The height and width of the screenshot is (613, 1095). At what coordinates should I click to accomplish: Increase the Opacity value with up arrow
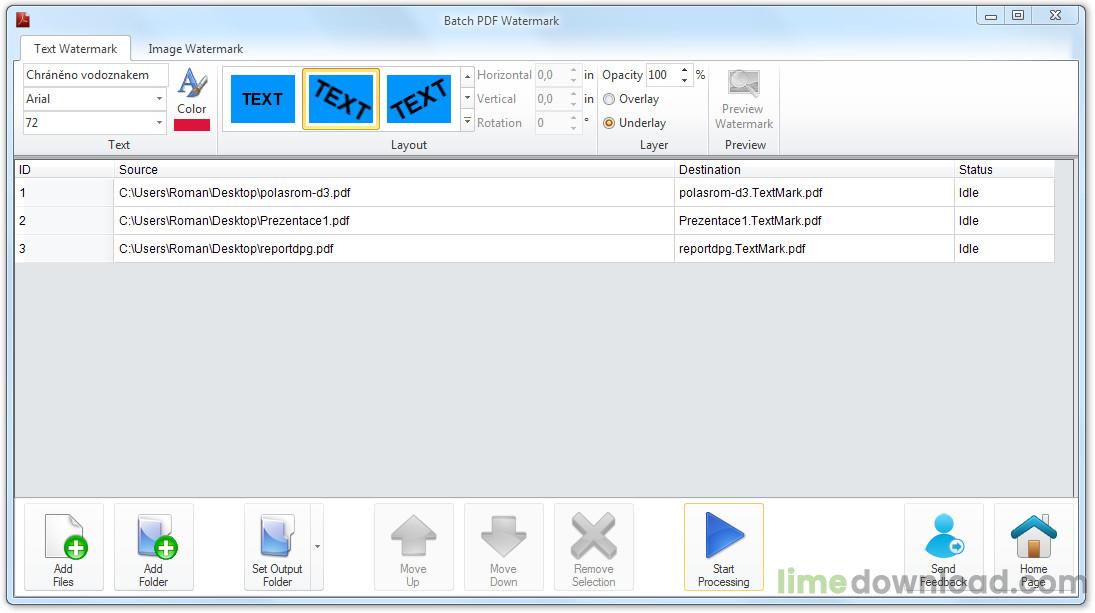[x=684, y=70]
